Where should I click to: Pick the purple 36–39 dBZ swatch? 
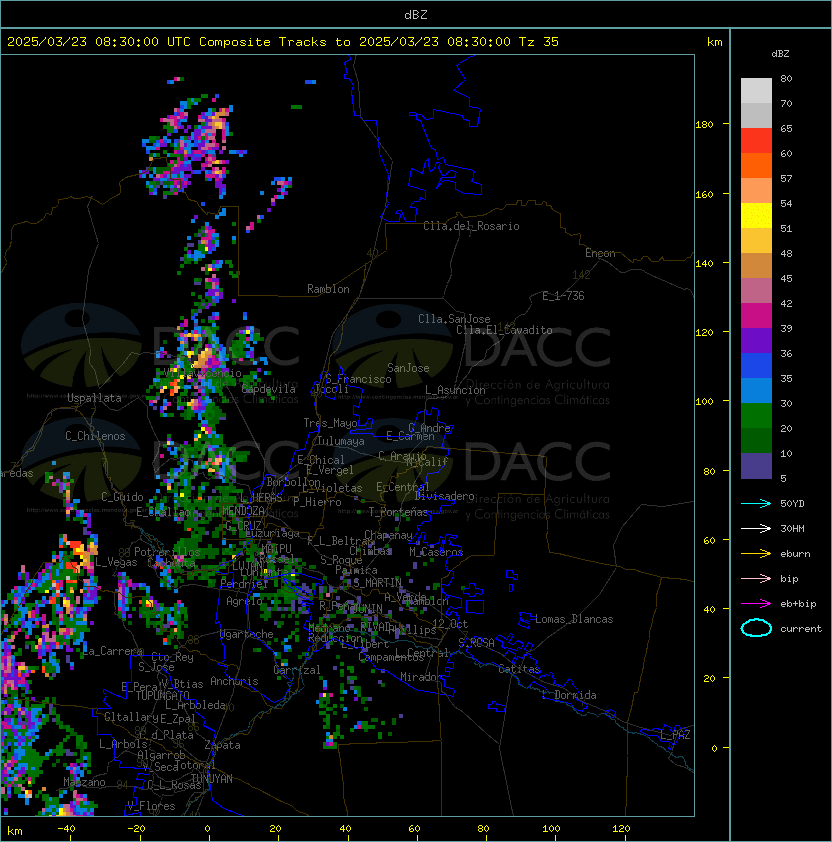point(756,340)
